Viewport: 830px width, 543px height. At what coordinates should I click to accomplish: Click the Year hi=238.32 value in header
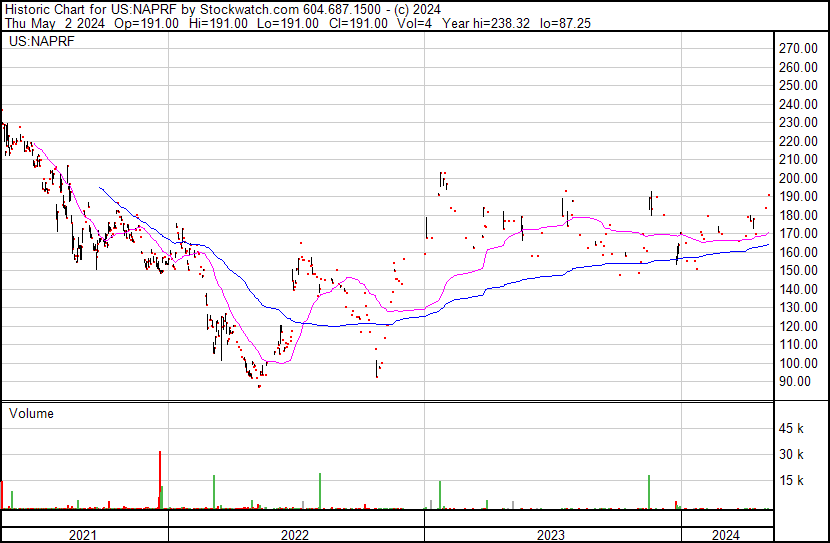pos(486,23)
